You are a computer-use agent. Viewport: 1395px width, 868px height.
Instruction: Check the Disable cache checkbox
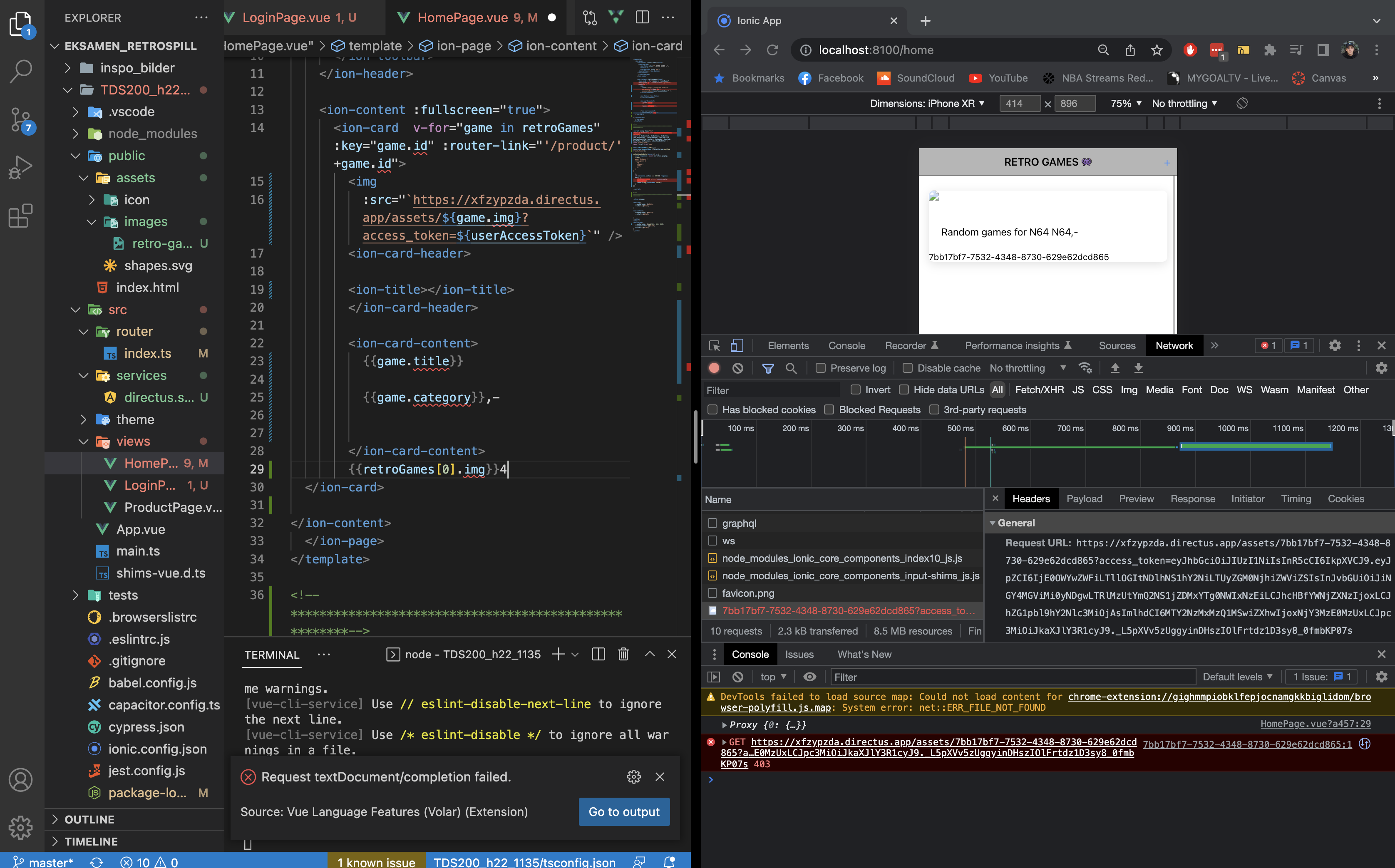908,368
